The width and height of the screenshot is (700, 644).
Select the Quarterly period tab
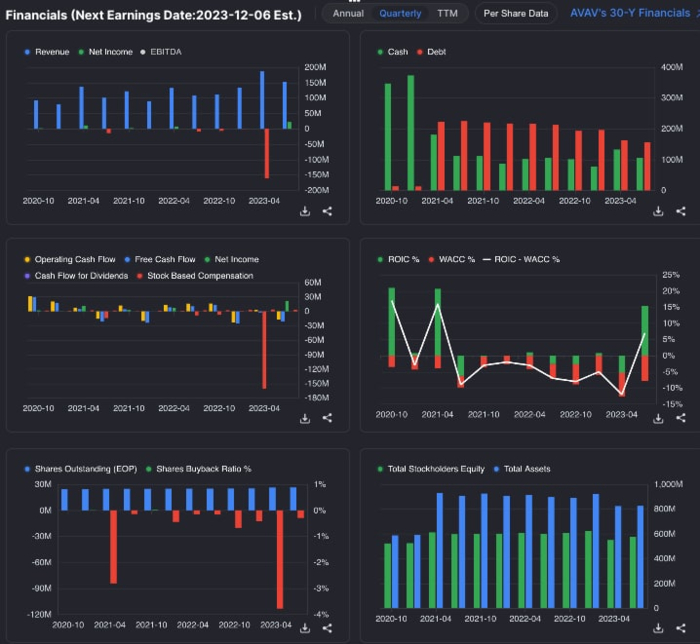point(400,14)
